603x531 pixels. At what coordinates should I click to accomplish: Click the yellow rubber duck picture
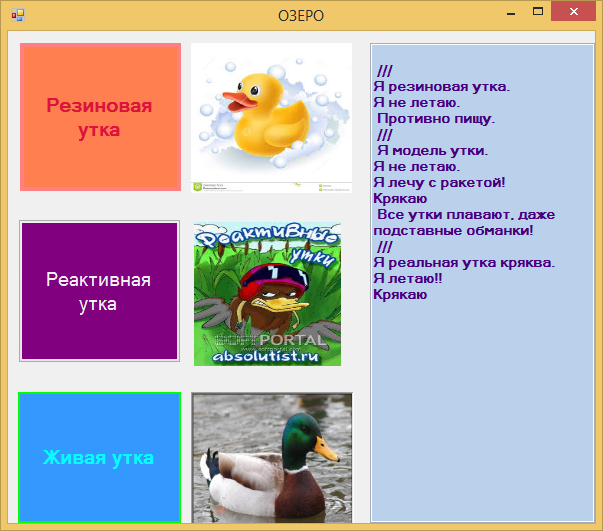[271, 116]
